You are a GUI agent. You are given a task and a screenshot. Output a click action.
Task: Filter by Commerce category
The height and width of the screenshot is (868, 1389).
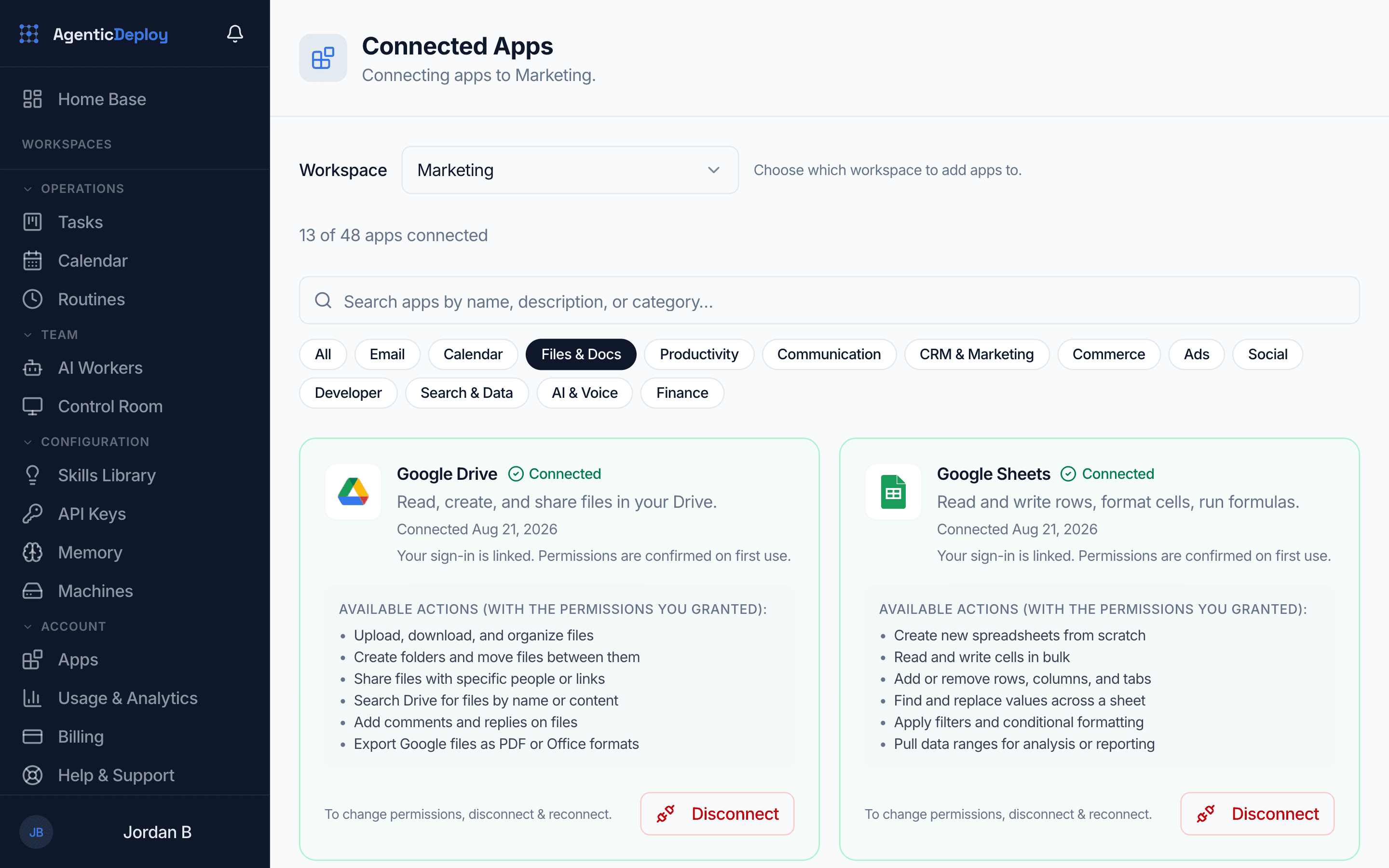(x=1109, y=354)
